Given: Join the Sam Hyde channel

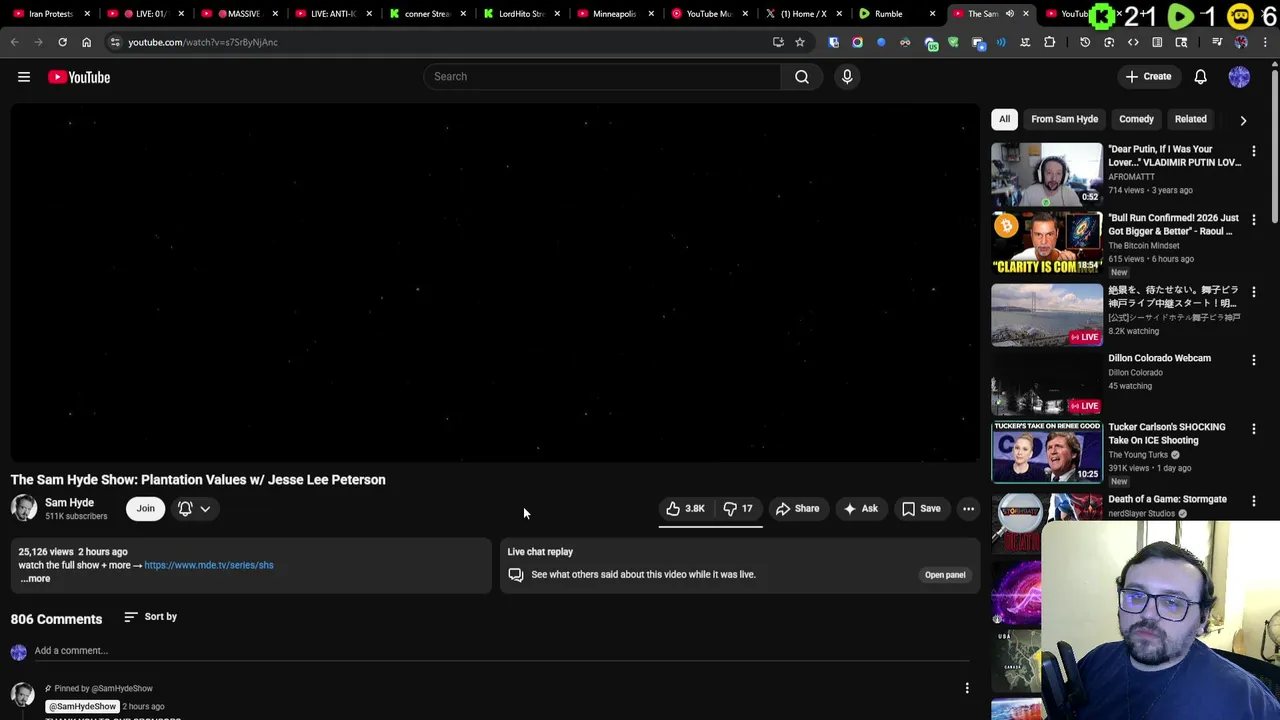Looking at the screenshot, I should click(x=145, y=509).
